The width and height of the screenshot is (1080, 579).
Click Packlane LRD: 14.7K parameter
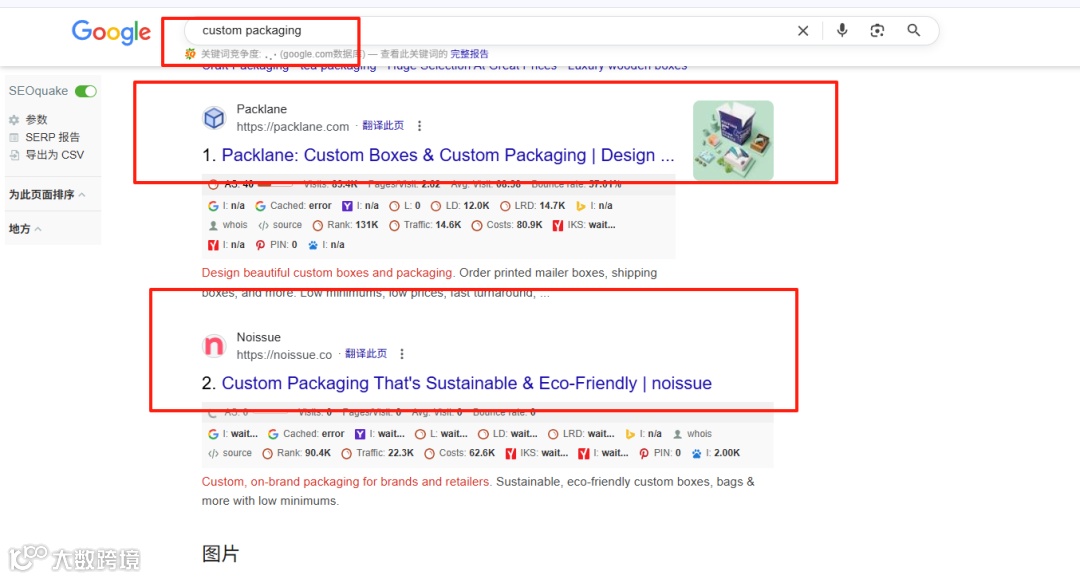[x=532, y=206]
